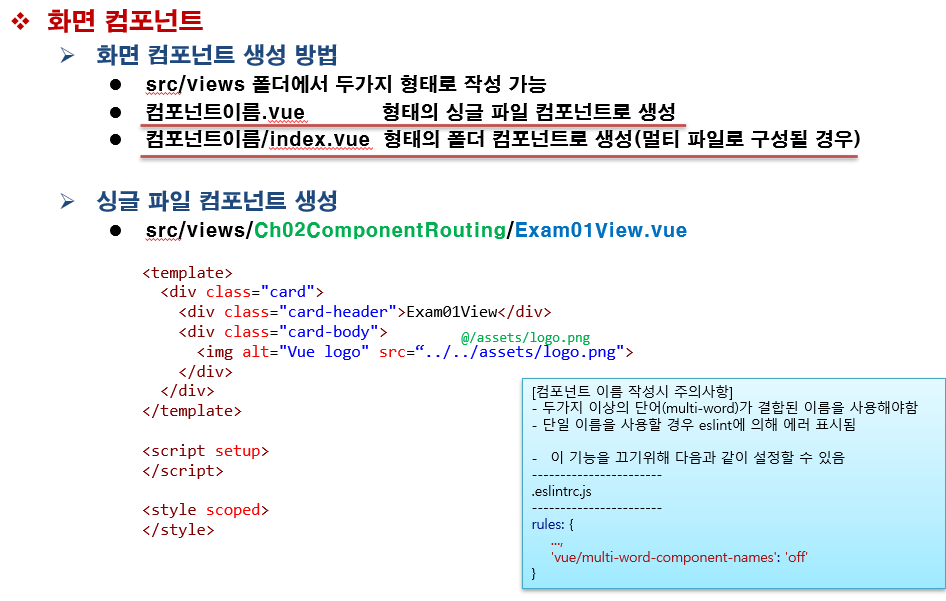Click the closing '</script>' tag
946x601 pixels.
tap(183, 471)
